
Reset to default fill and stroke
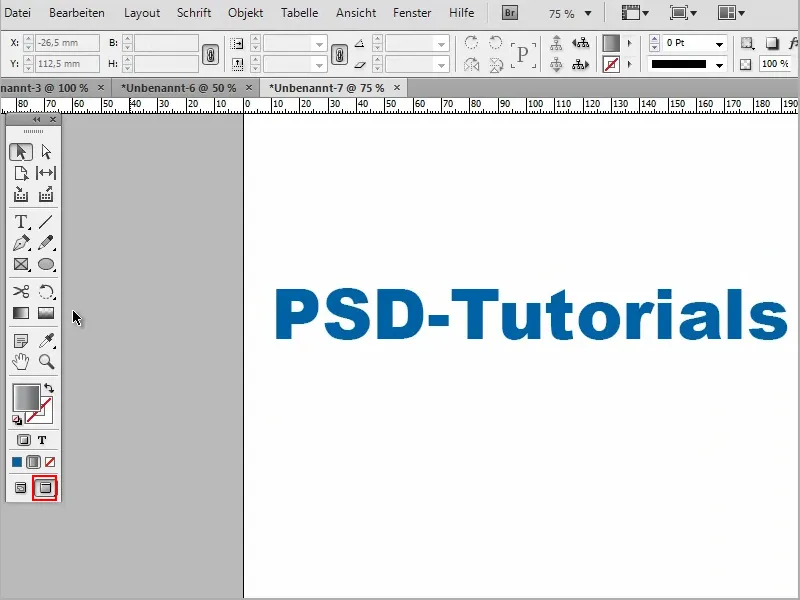click(17, 420)
